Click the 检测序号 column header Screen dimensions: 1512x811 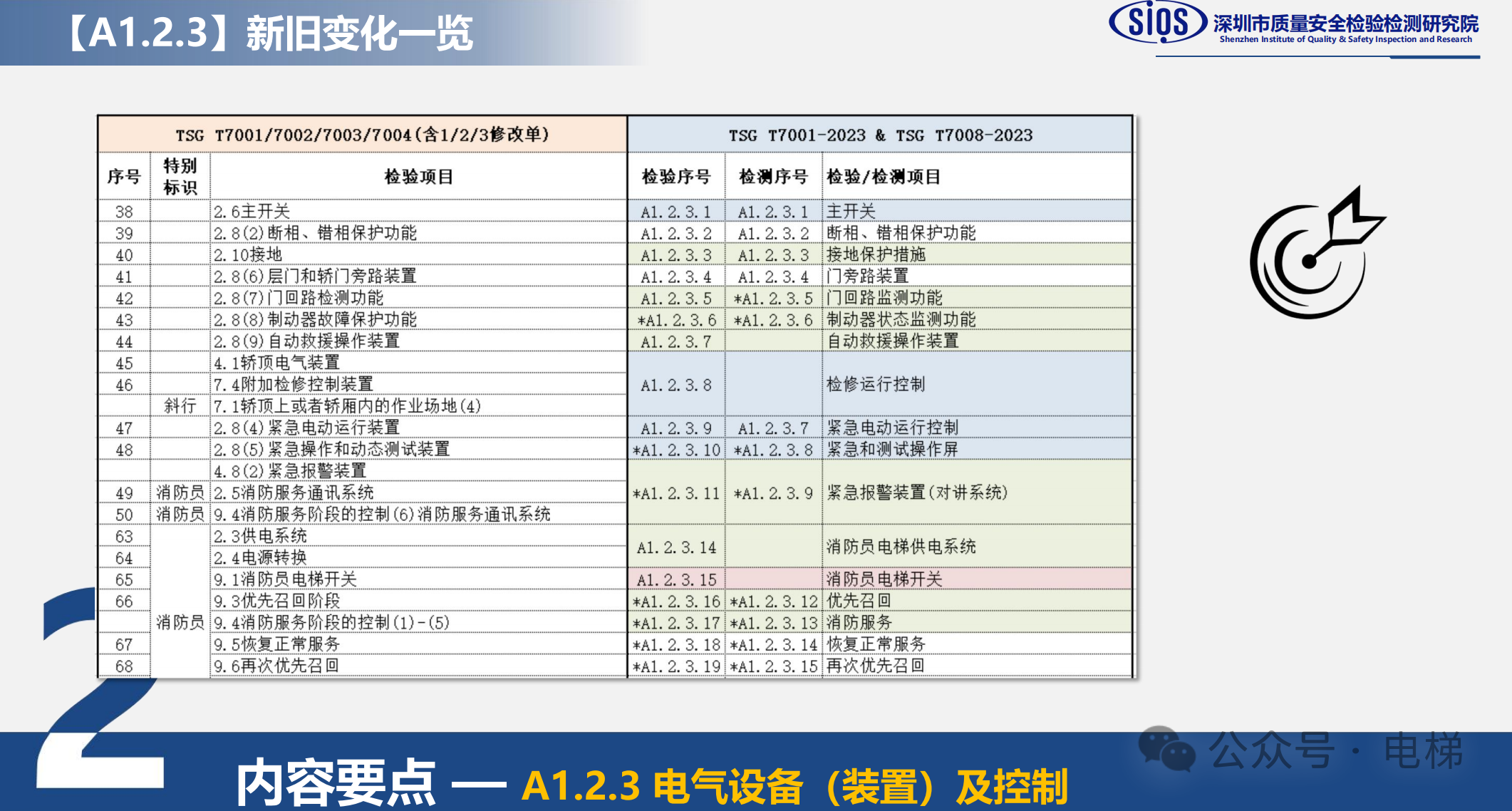[773, 176]
